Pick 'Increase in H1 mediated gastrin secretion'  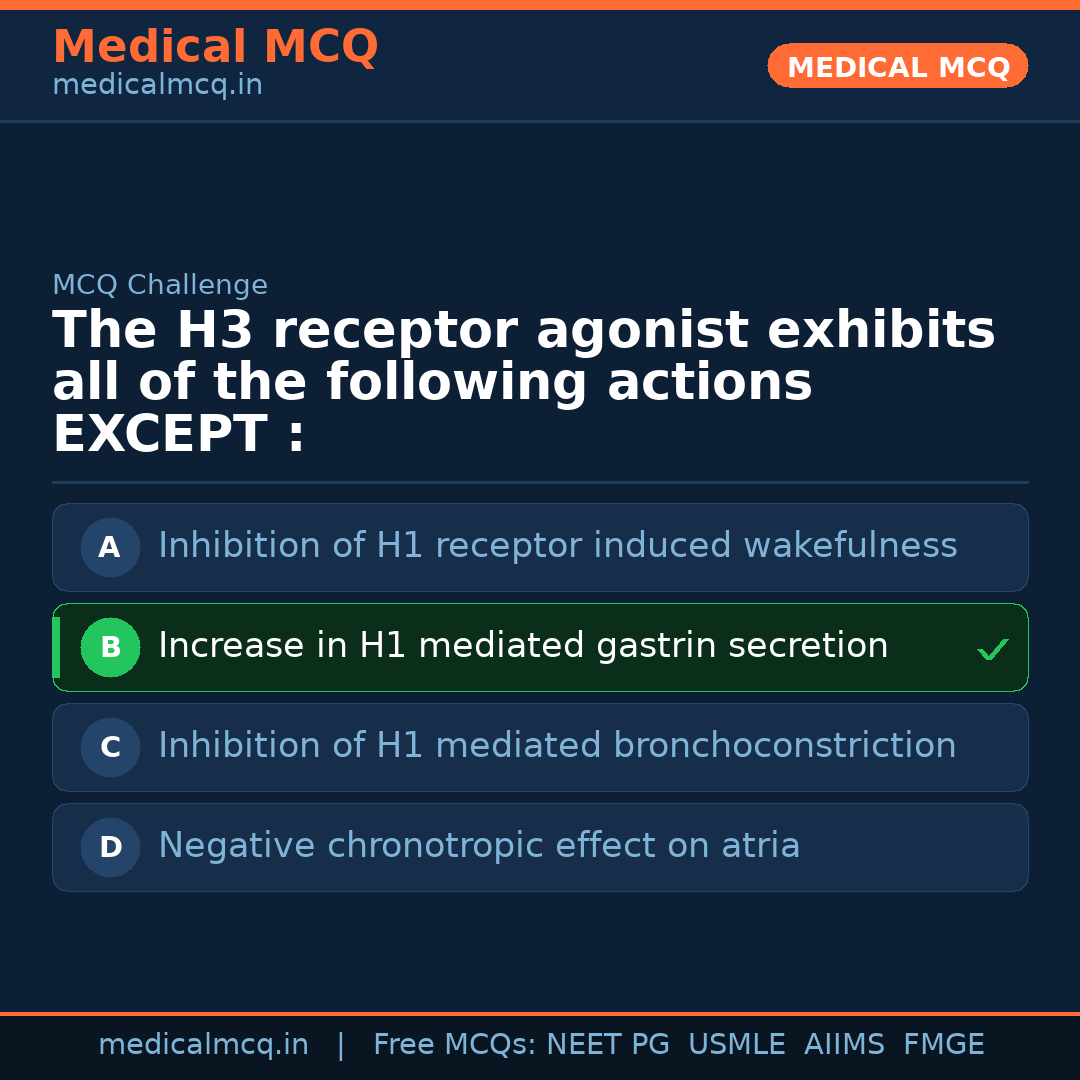click(523, 646)
